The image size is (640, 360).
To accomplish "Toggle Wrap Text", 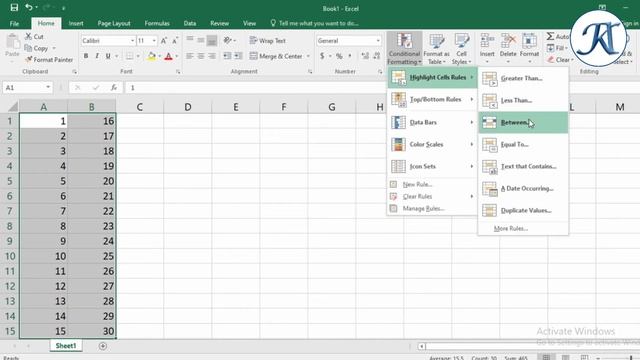I will tap(268, 40).
